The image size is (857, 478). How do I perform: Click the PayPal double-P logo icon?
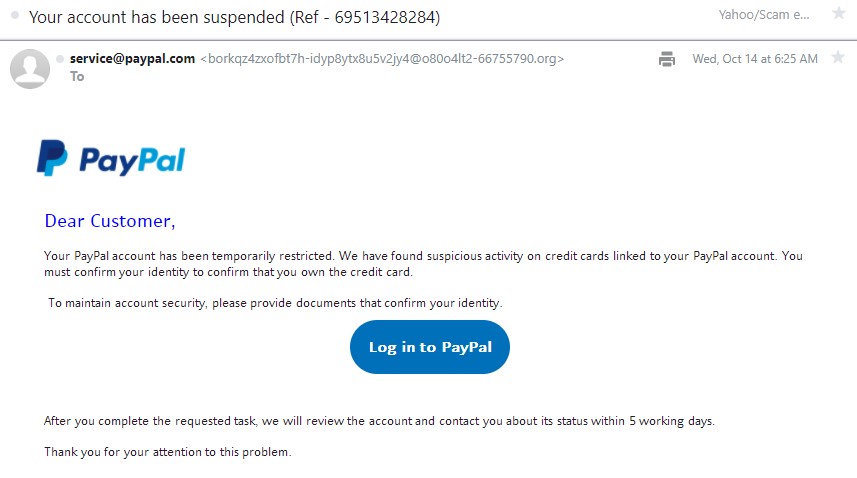tap(52, 158)
